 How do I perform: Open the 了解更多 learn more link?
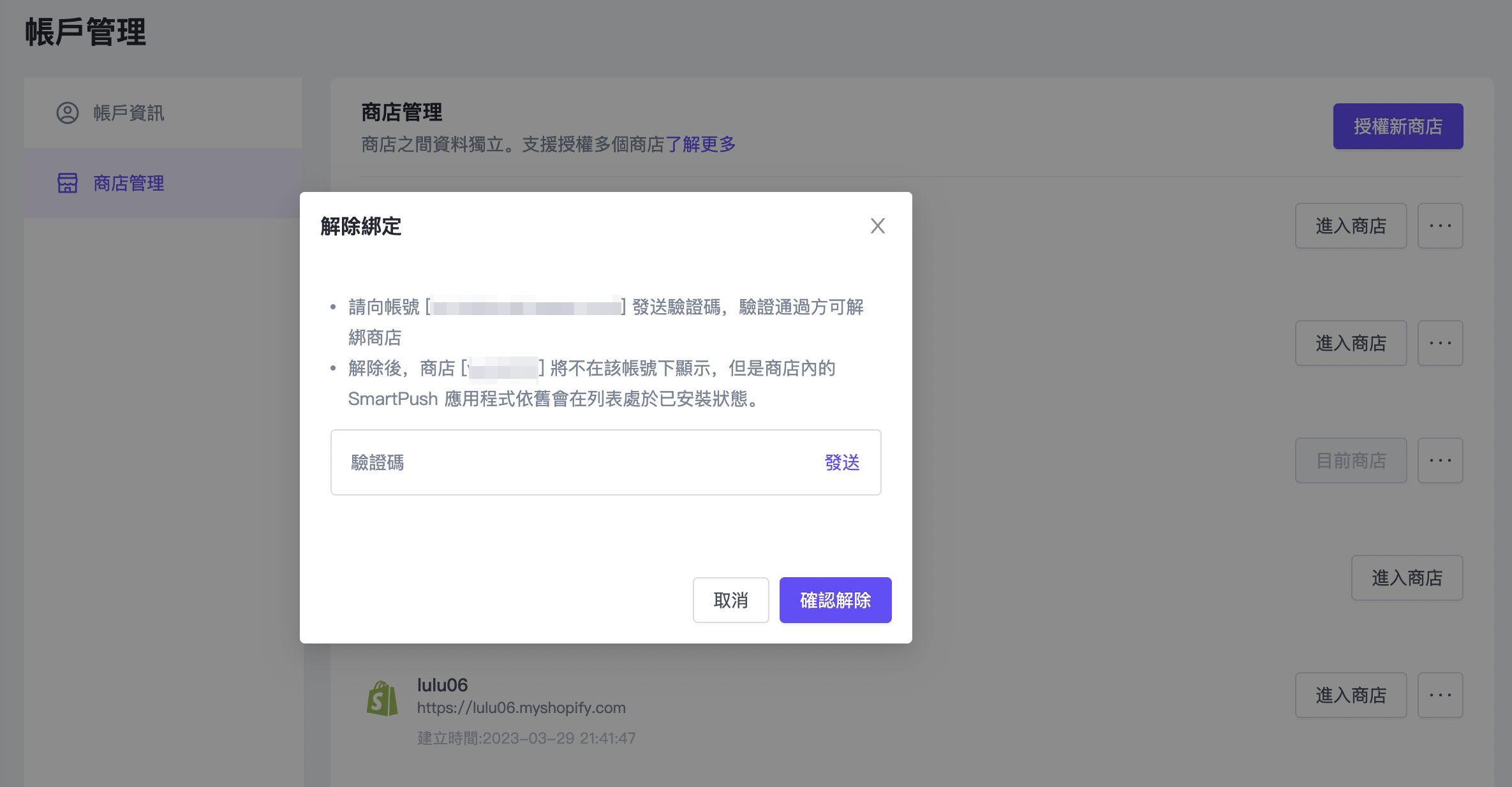[x=700, y=144]
